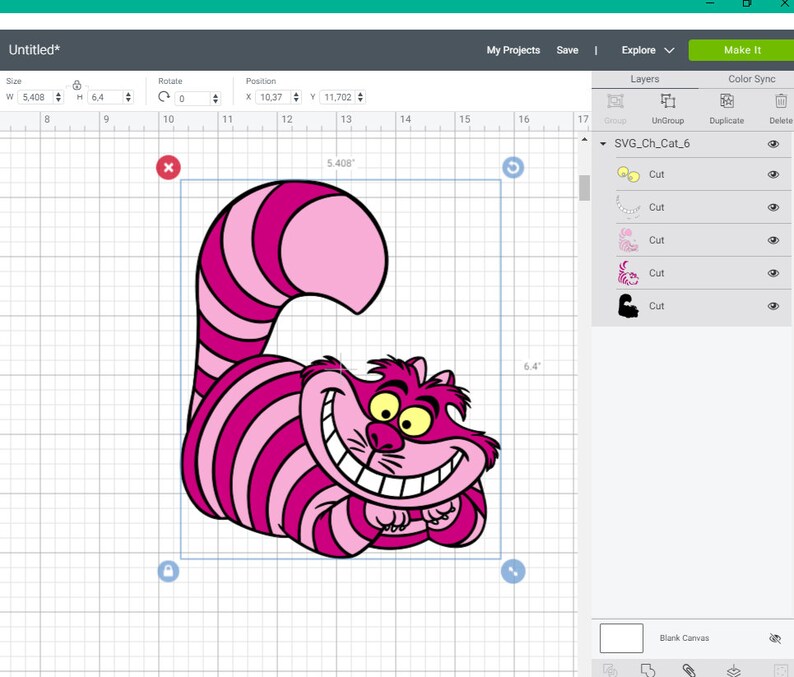Click the Slice icon at bottom panel
The height and width of the screenshot is (677, 794).
pos(610,670)
